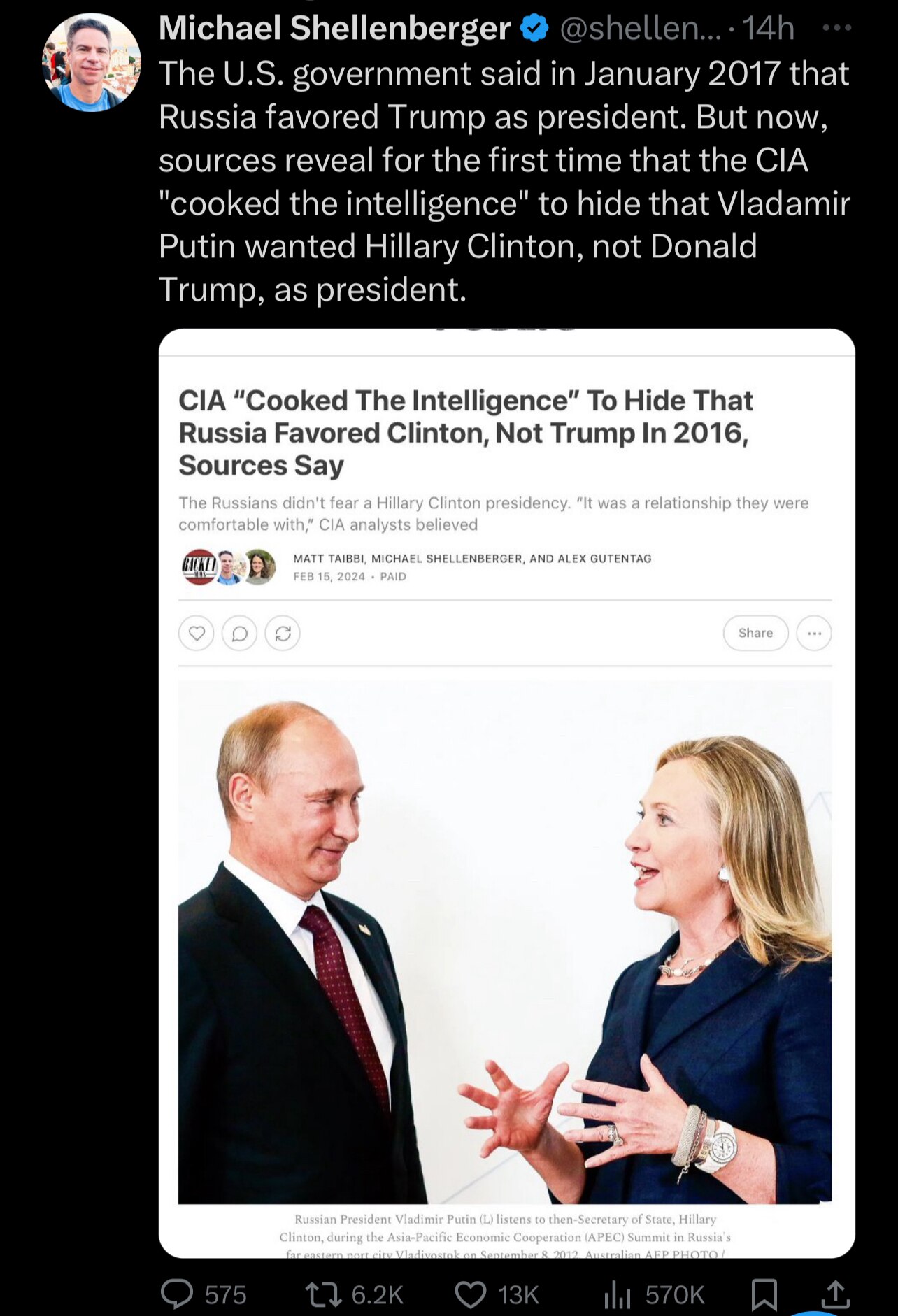Tap the share upload arrow icon
898x1316 pixels.
click(835, 1294)
